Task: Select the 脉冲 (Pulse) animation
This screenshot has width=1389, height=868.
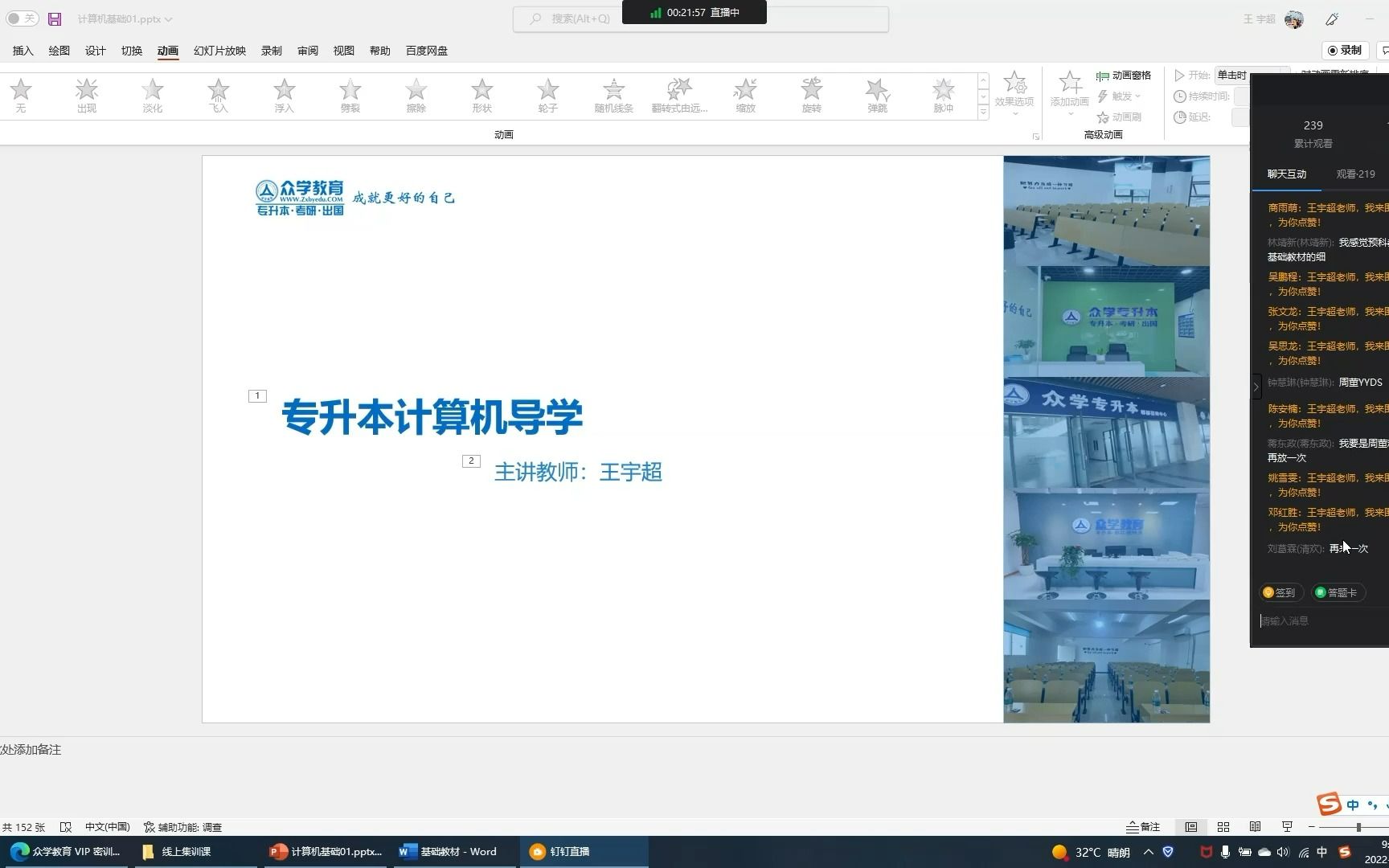Action: [x=943, y=95]
